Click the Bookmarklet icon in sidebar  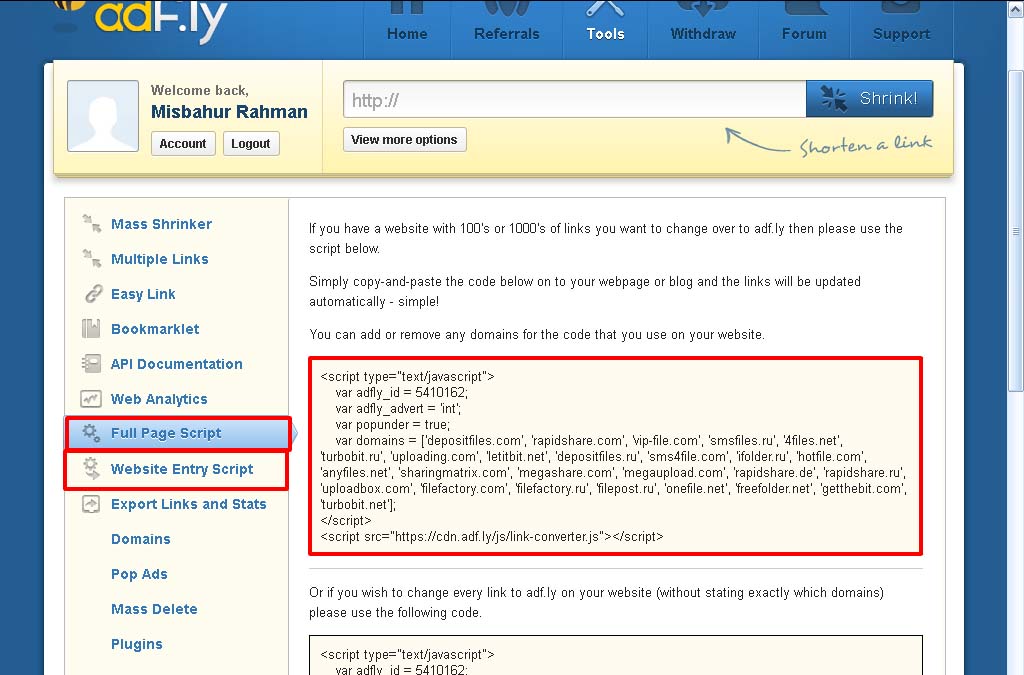pyautogui.click(x=92, y=329)
